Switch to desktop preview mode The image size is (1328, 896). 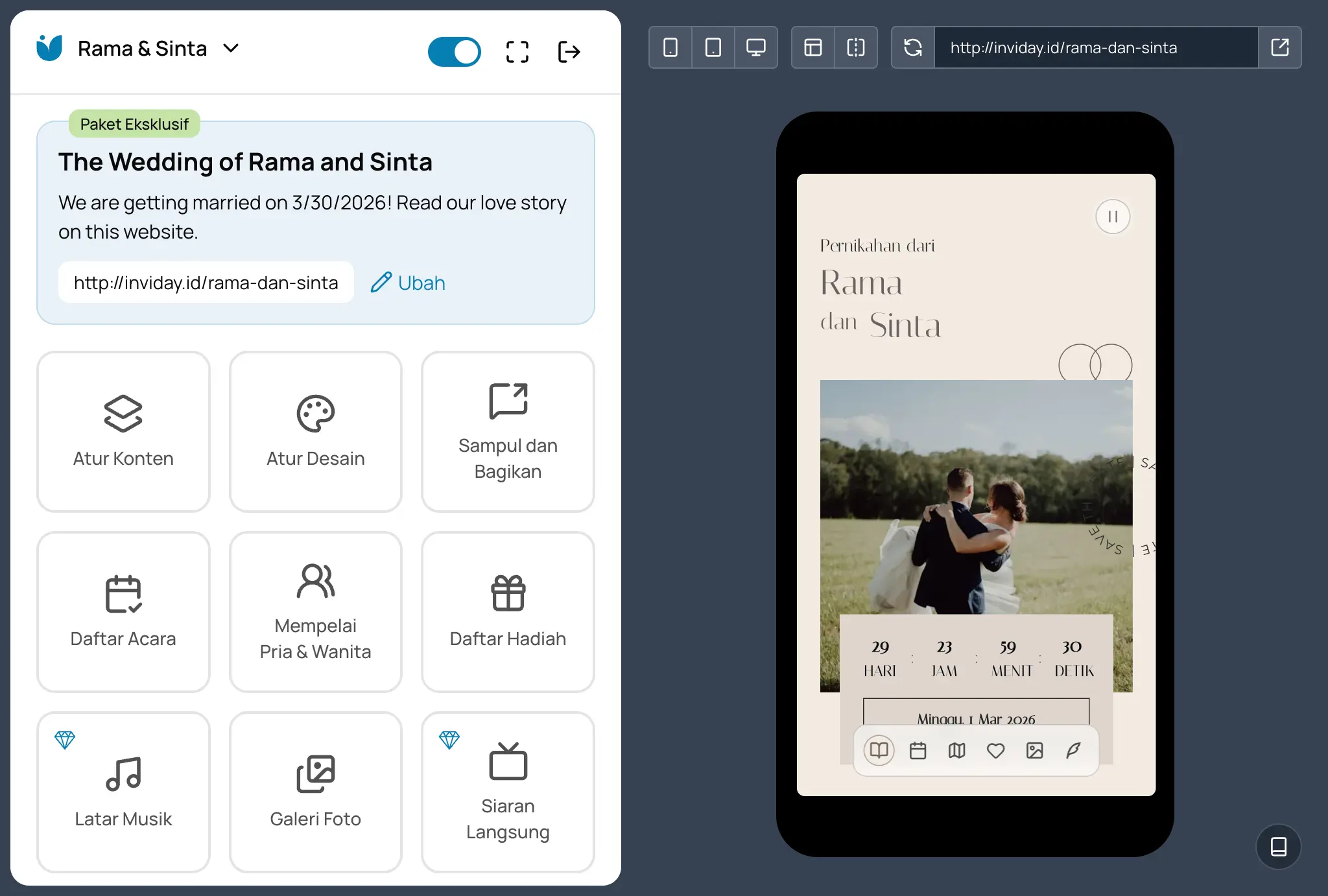pos(755,47)
